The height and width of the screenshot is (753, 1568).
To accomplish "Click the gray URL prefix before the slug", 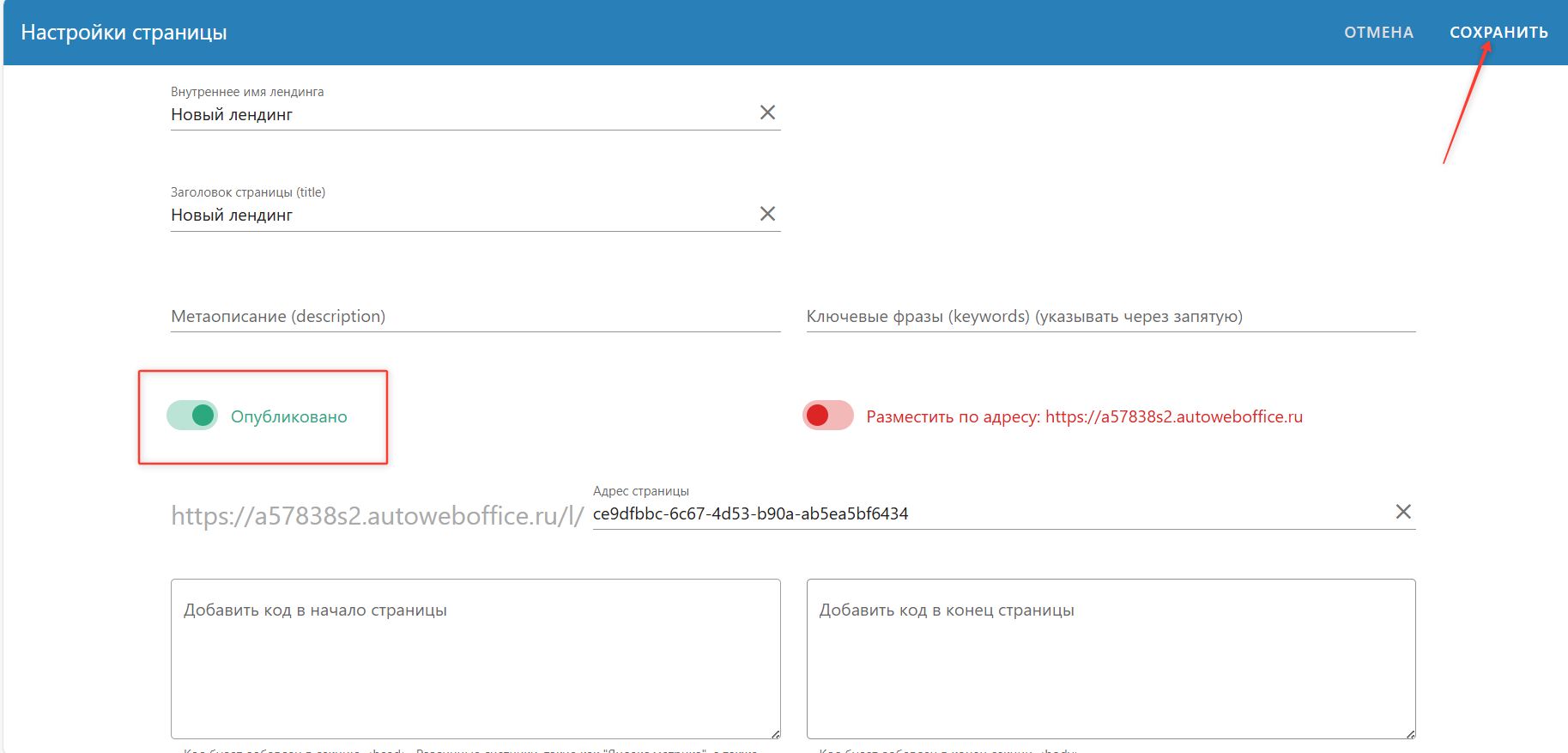I will click(x=377, y=516).
